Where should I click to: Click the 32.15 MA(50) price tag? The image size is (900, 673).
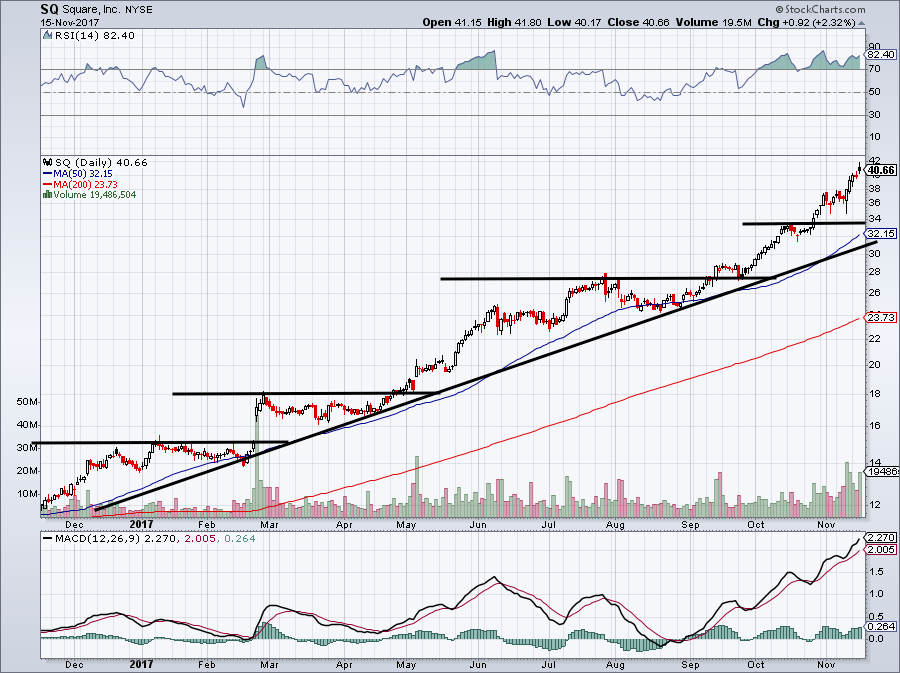pos(881,234)
